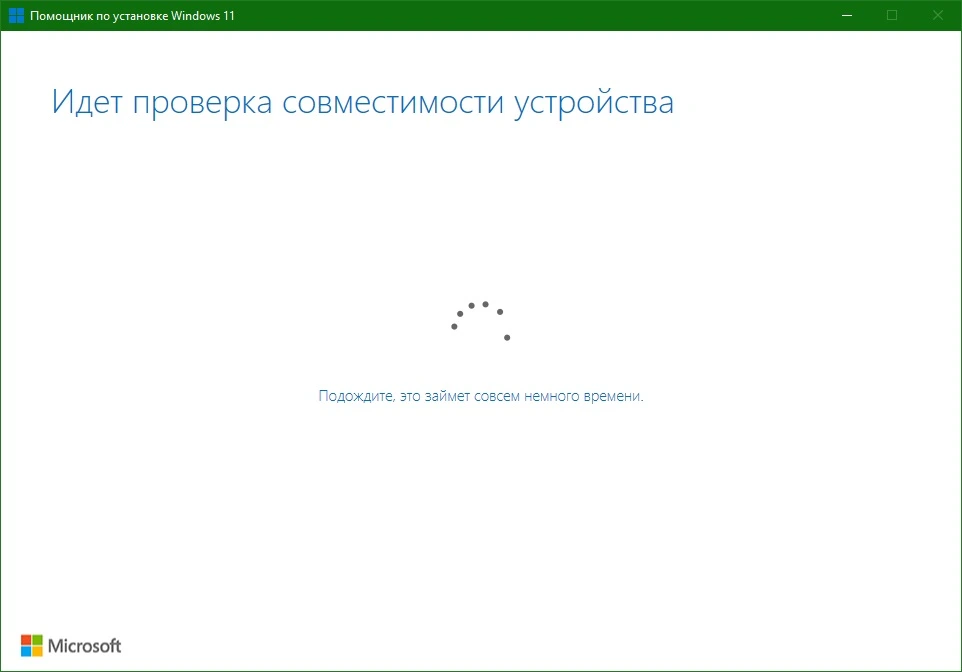Click the title text Помощник по установке Windows 11
The height and width of the screenshot is (672, 962).
pyautogui.click(x=133, y=16)
